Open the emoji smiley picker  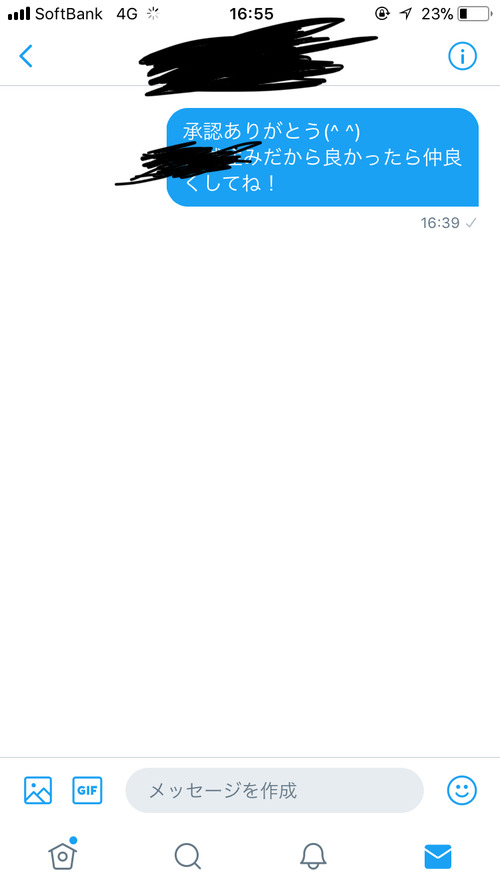point(462,790)
